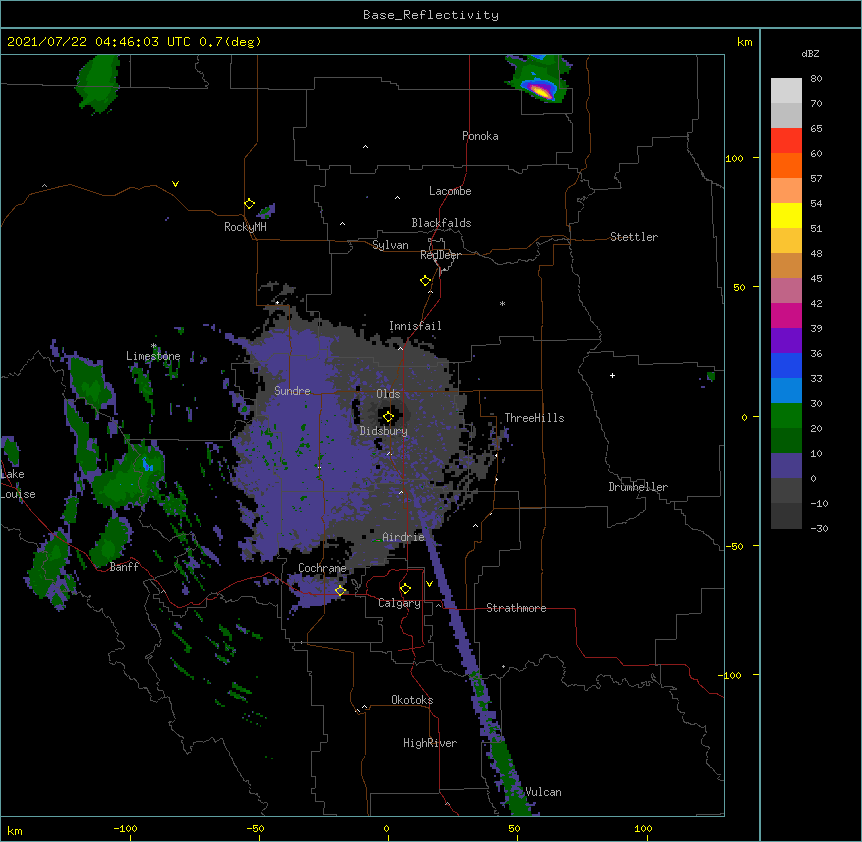Click the blue 36 dBZ legend swatch

[x=786, y=365]
